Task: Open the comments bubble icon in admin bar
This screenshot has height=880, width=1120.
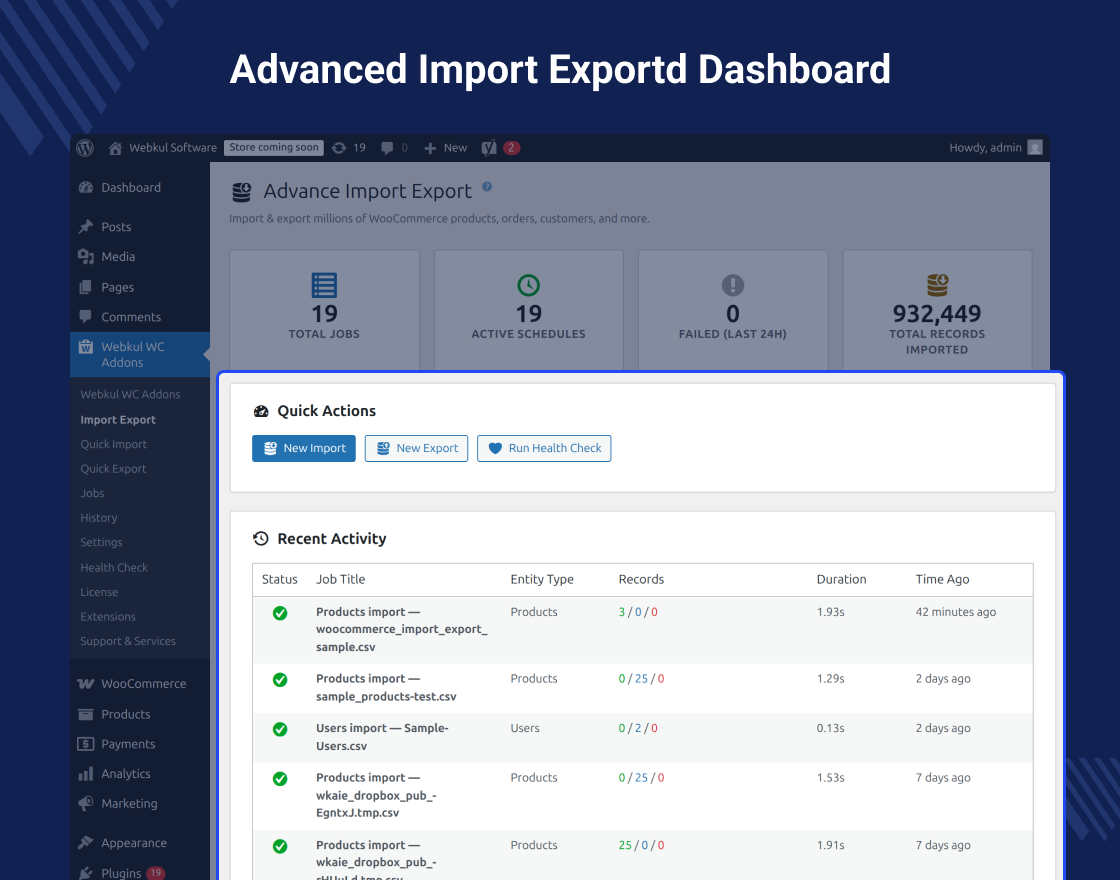Action: (x=387, y=148)
